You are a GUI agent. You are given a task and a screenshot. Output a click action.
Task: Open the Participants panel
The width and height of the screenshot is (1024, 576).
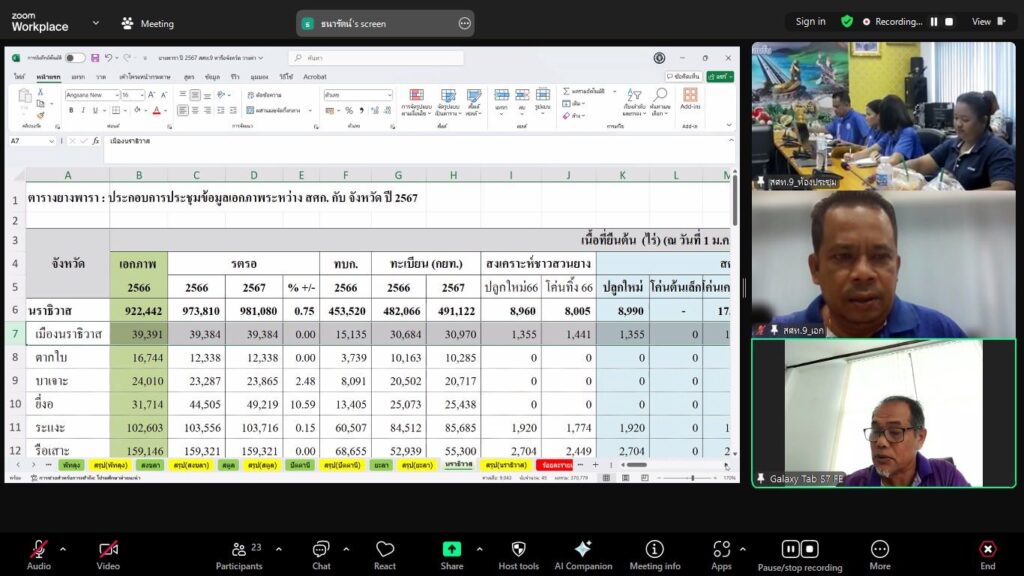click(x=239, y=549)
